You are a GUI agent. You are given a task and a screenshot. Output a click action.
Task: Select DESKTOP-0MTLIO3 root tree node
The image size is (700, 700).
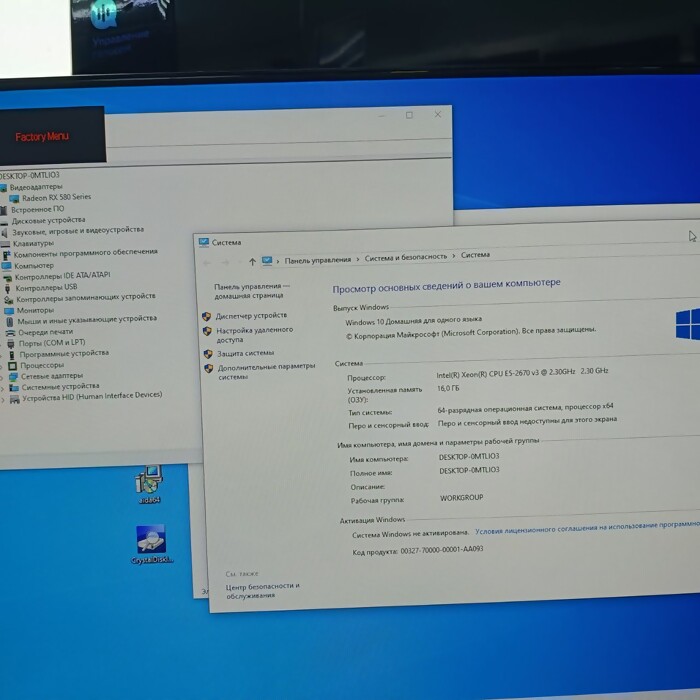pos(29,175)
